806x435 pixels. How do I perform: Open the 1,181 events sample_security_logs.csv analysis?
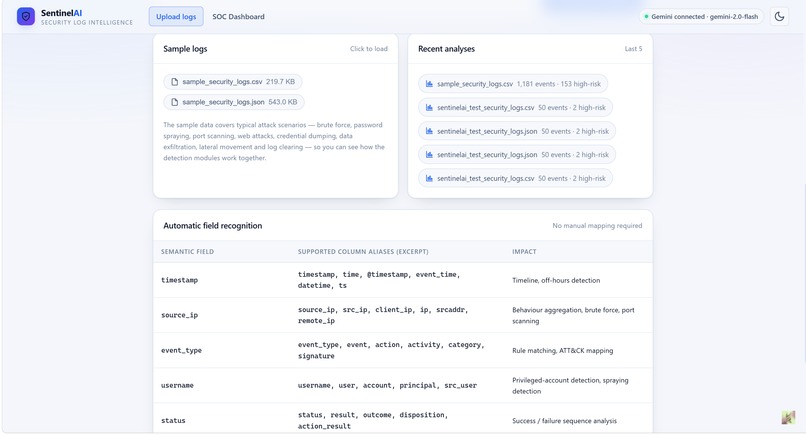(x=513, y=84)
